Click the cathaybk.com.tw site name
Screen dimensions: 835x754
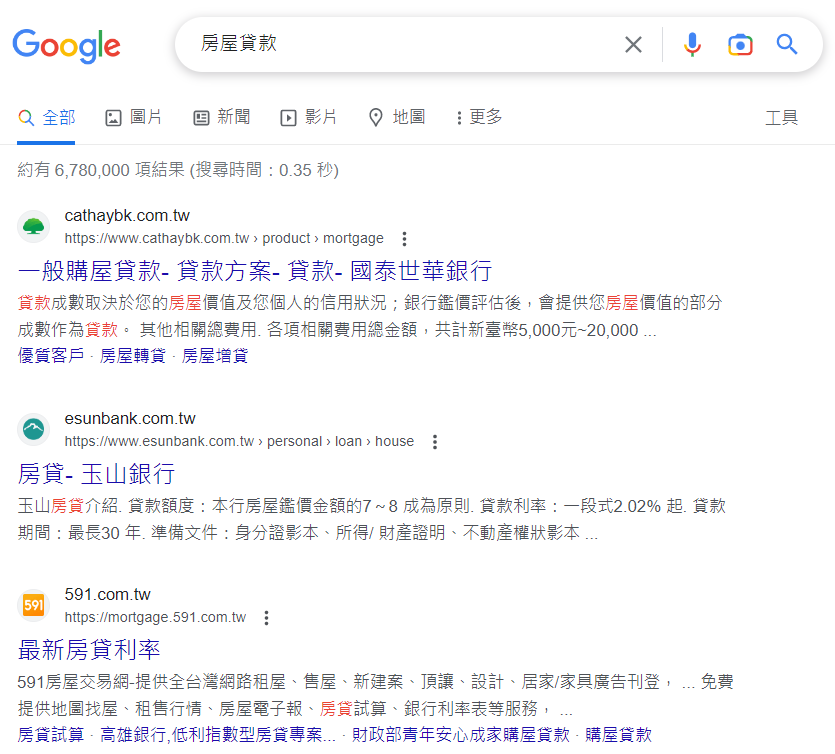click(127, 216)
